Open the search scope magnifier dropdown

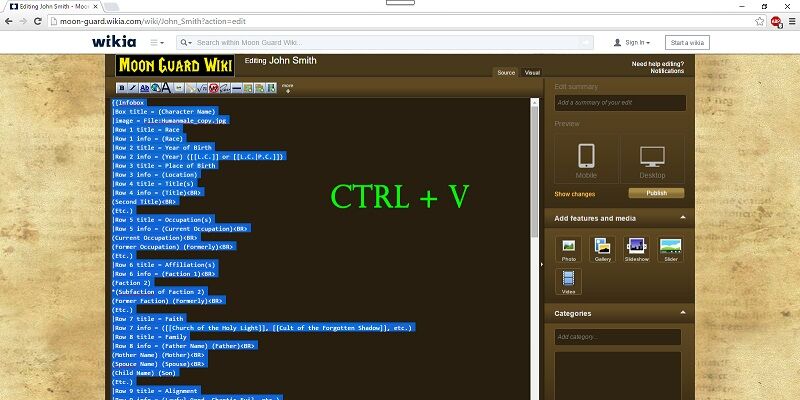click(x=186, y=43)
